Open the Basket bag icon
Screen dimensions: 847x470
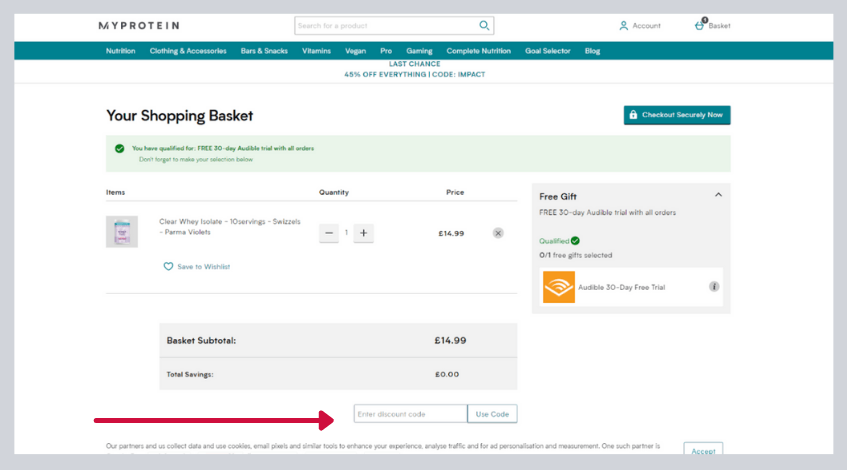[x=700, y=25]
